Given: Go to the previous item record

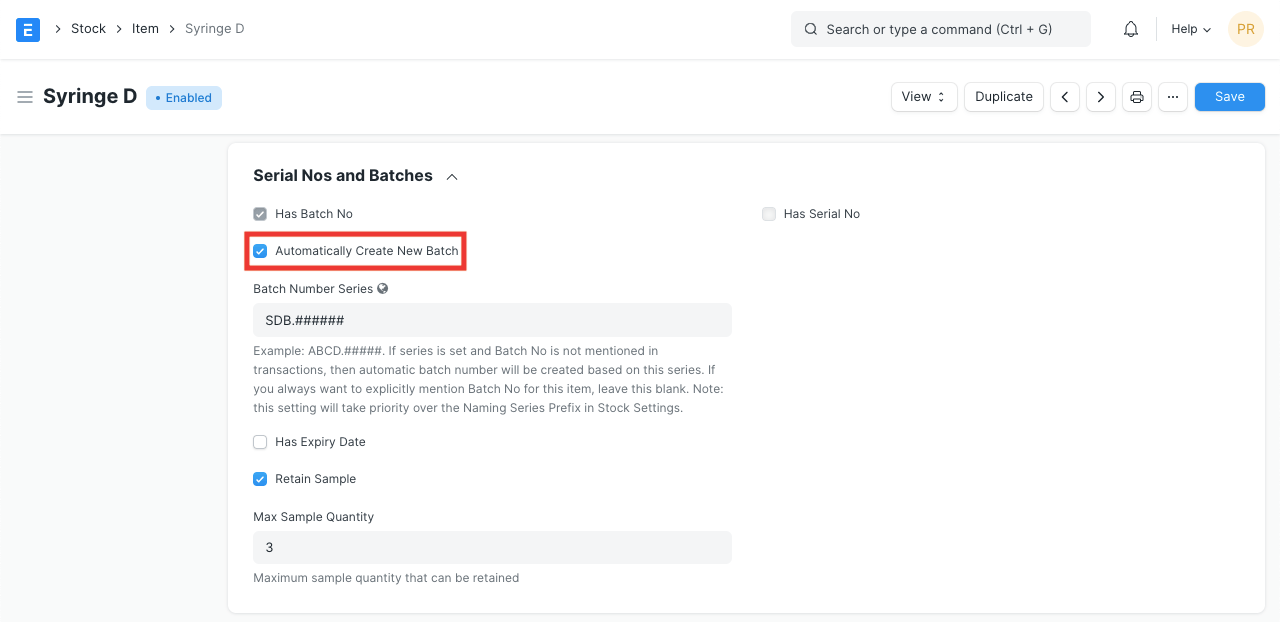Looking at the screenshot, I should point(1065,97).
